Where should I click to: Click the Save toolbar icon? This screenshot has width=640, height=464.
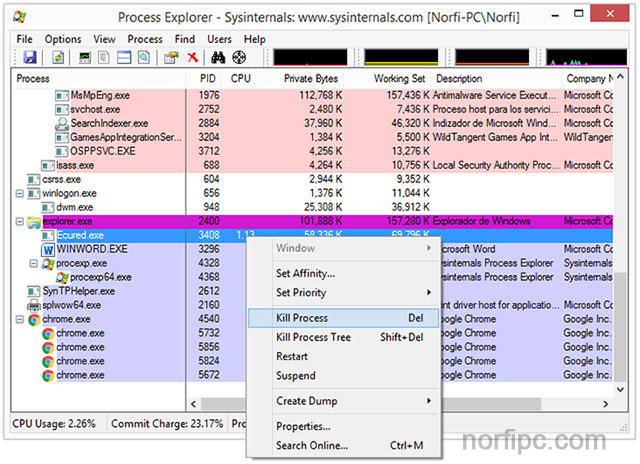pos(30,58)
